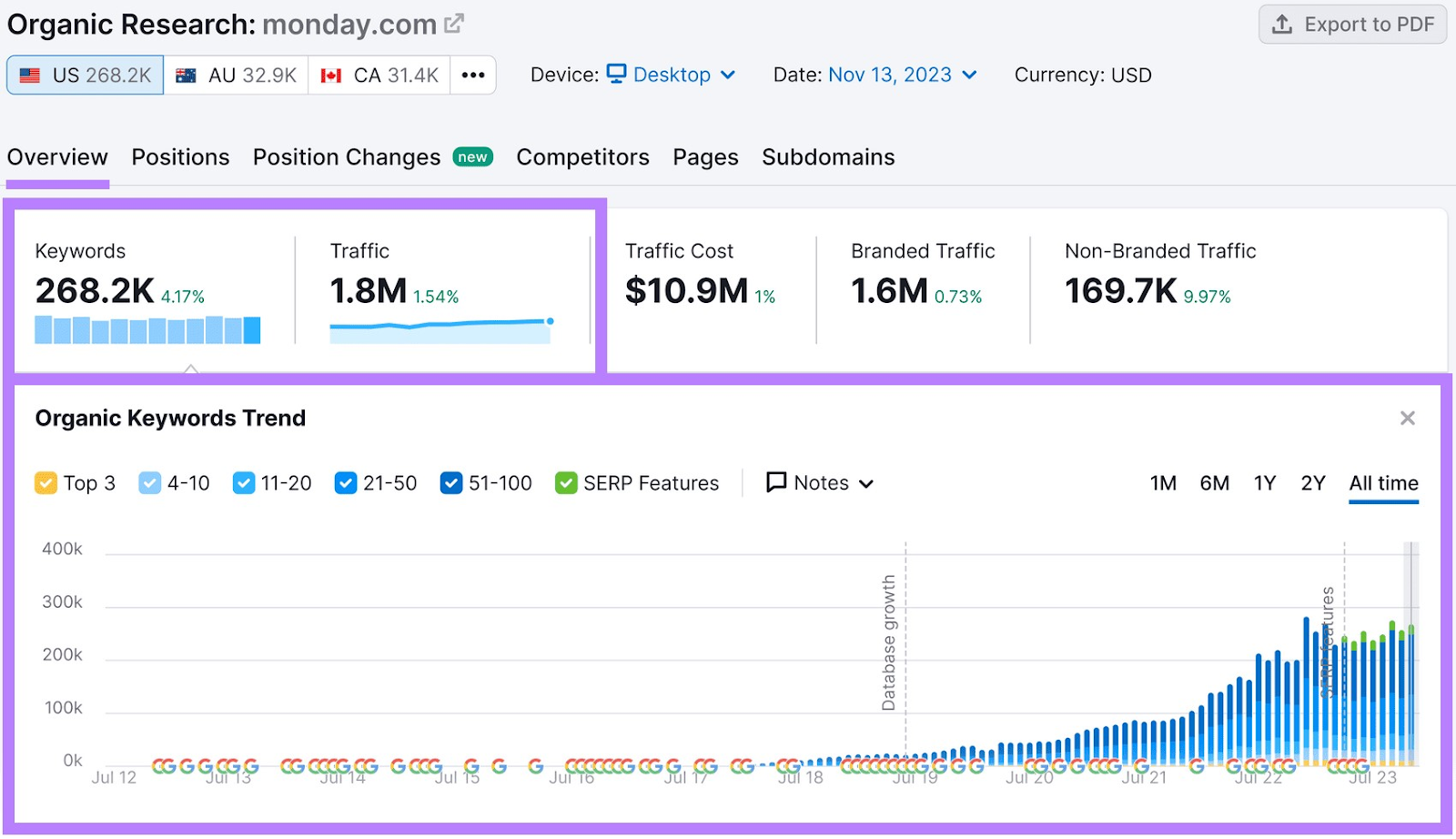This screenshot has height=839, width=1456.
Task: Toggle the Top 3 checkbox
Action: click(x=45, y=483)
